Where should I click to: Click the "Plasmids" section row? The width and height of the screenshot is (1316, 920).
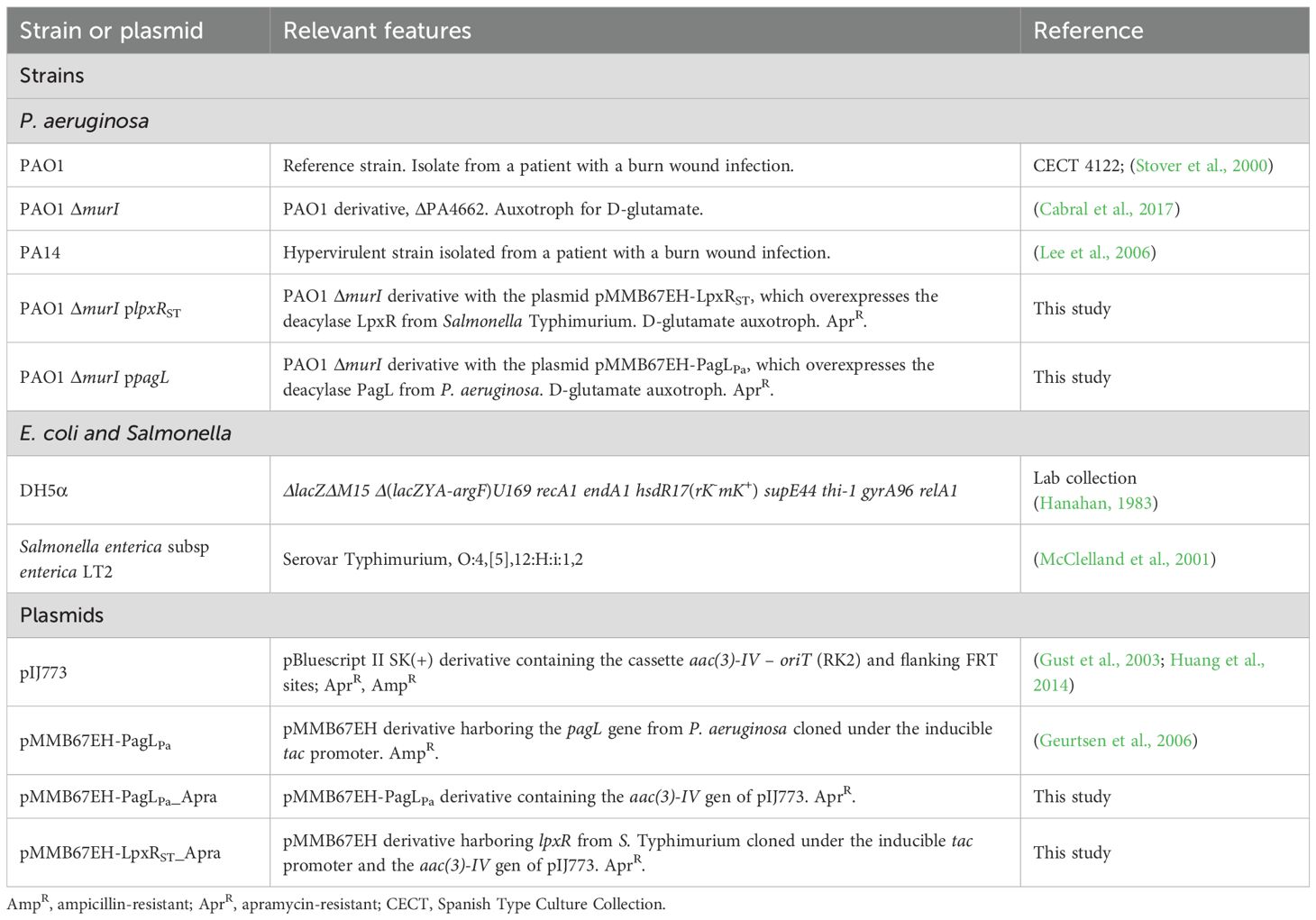click(x=61, y=615)
